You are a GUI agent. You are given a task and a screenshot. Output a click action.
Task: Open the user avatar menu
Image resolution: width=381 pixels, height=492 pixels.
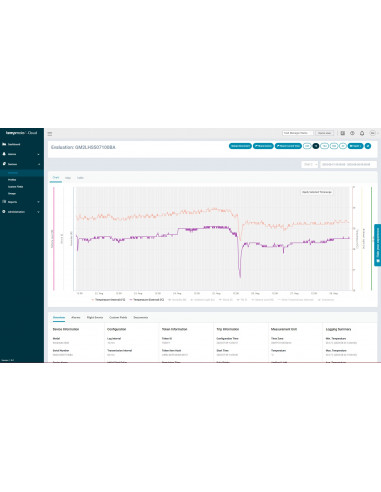(x=373, y=133)
